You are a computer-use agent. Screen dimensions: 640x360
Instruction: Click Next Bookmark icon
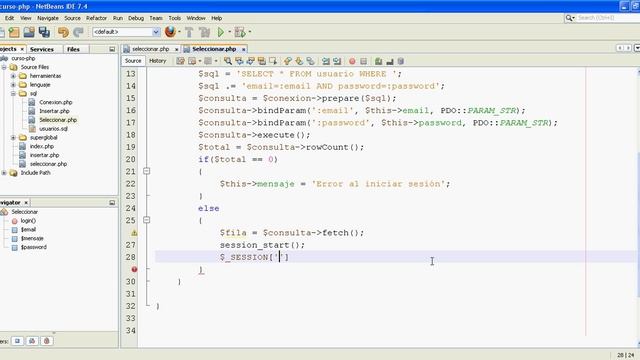[x=299, y=61]
